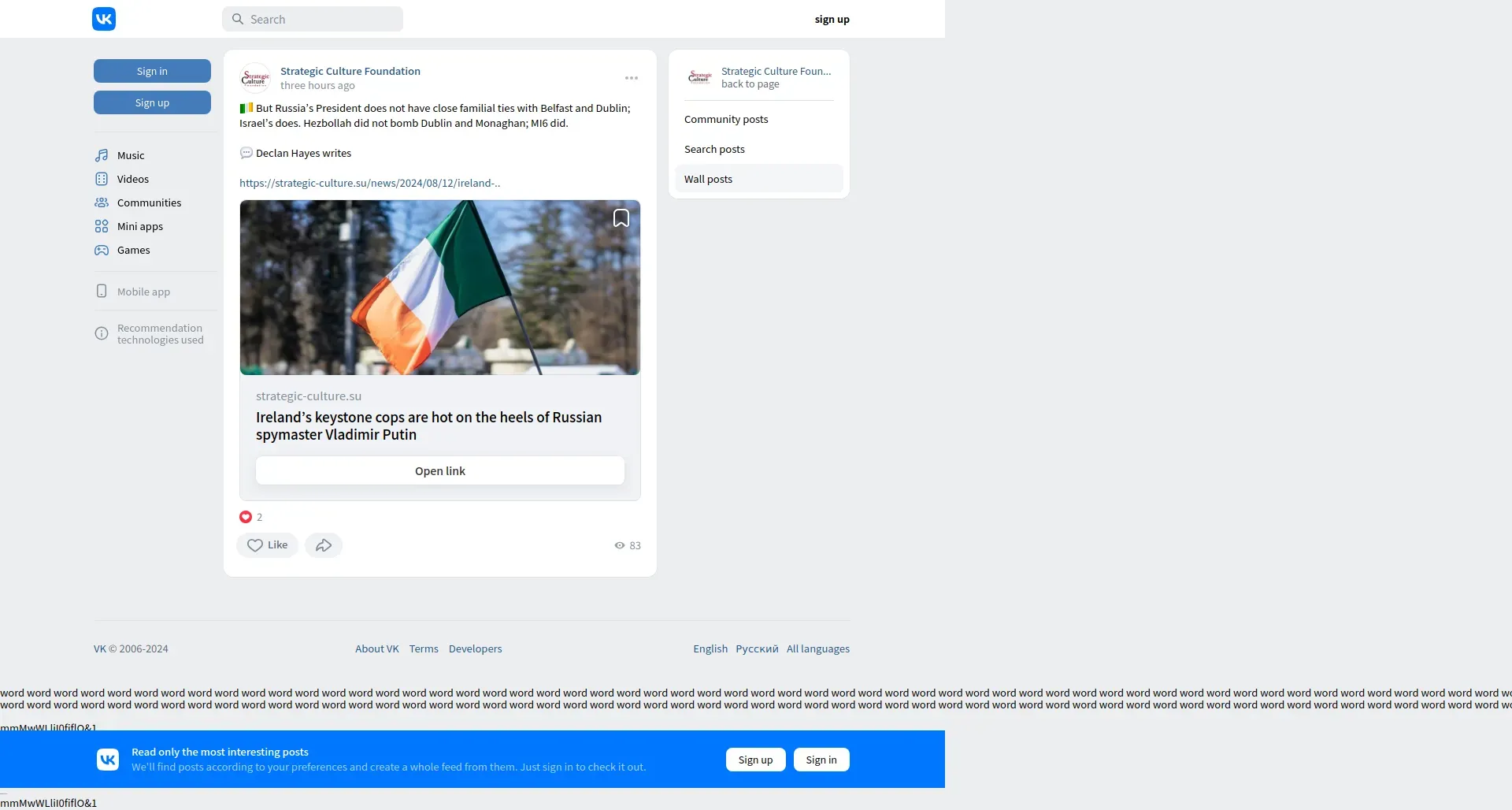This screenshot has height=810, width=1512.
Task: Open the Music section label
Action: (x=131, y=155)
